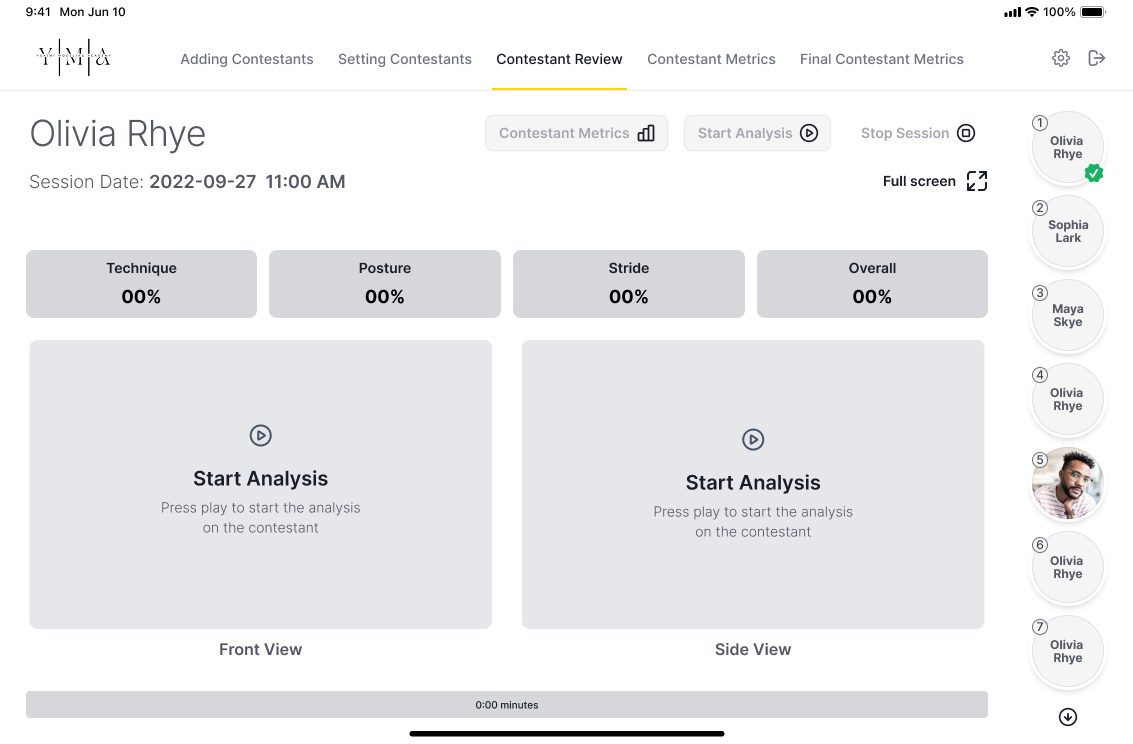Open the settings gear icon
Image resolution: width=1133 pixels, height=744 pixels.
pyautogui.click(x=1060, y=59)
